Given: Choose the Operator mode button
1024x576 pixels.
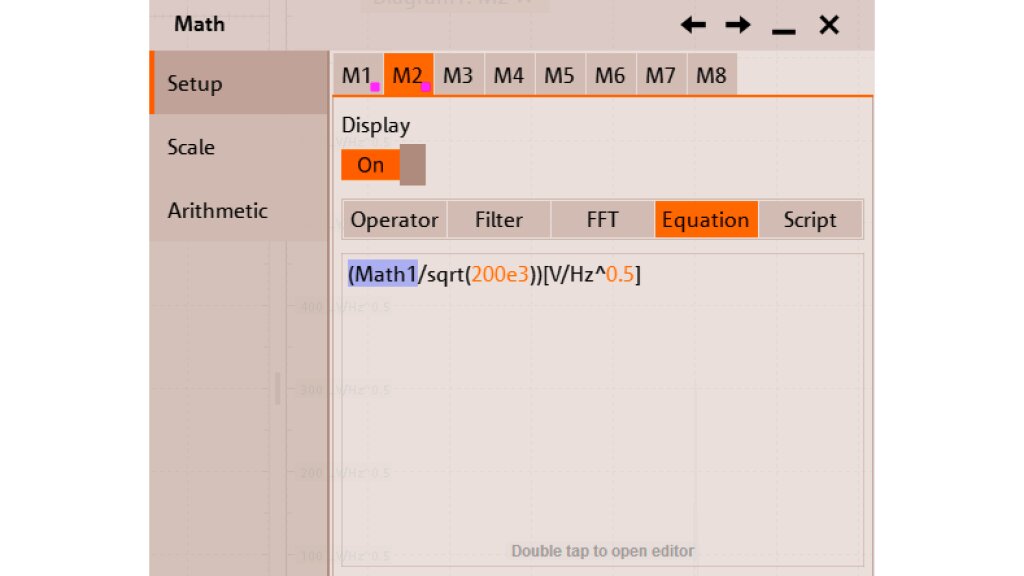Looking at the screenshot, I should [x=394, y=219].
